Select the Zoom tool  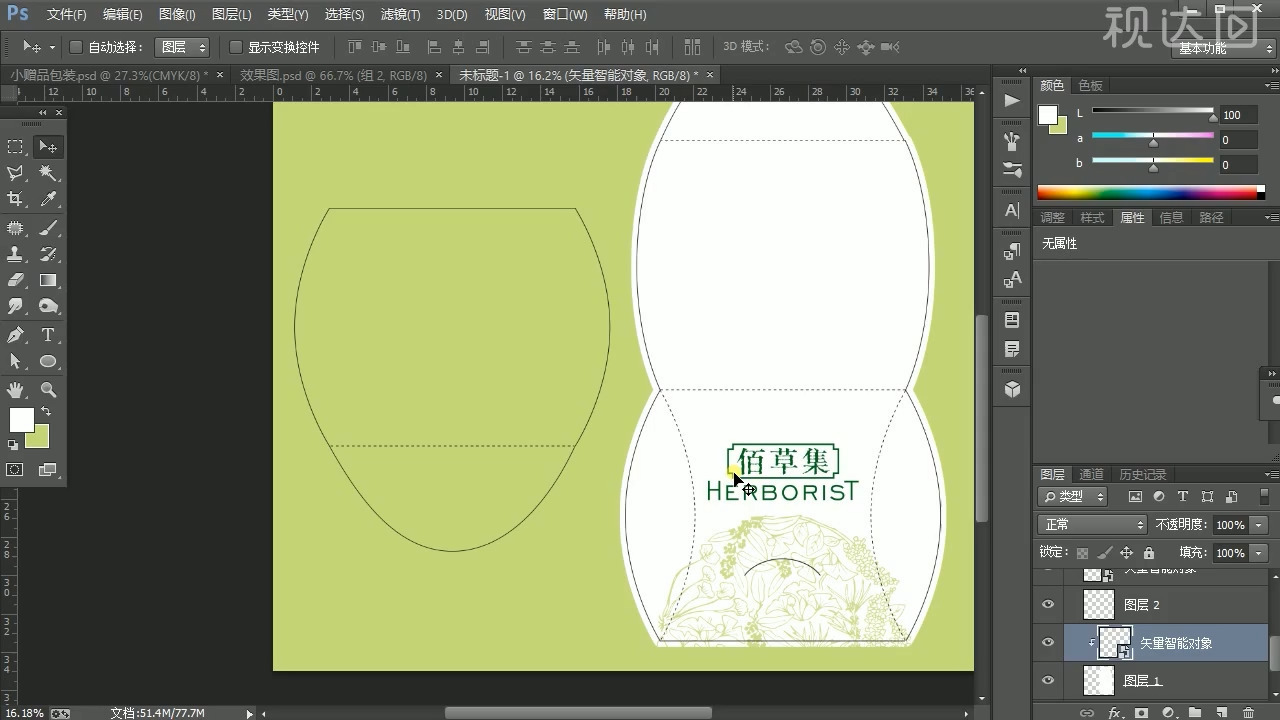(48, 389)
